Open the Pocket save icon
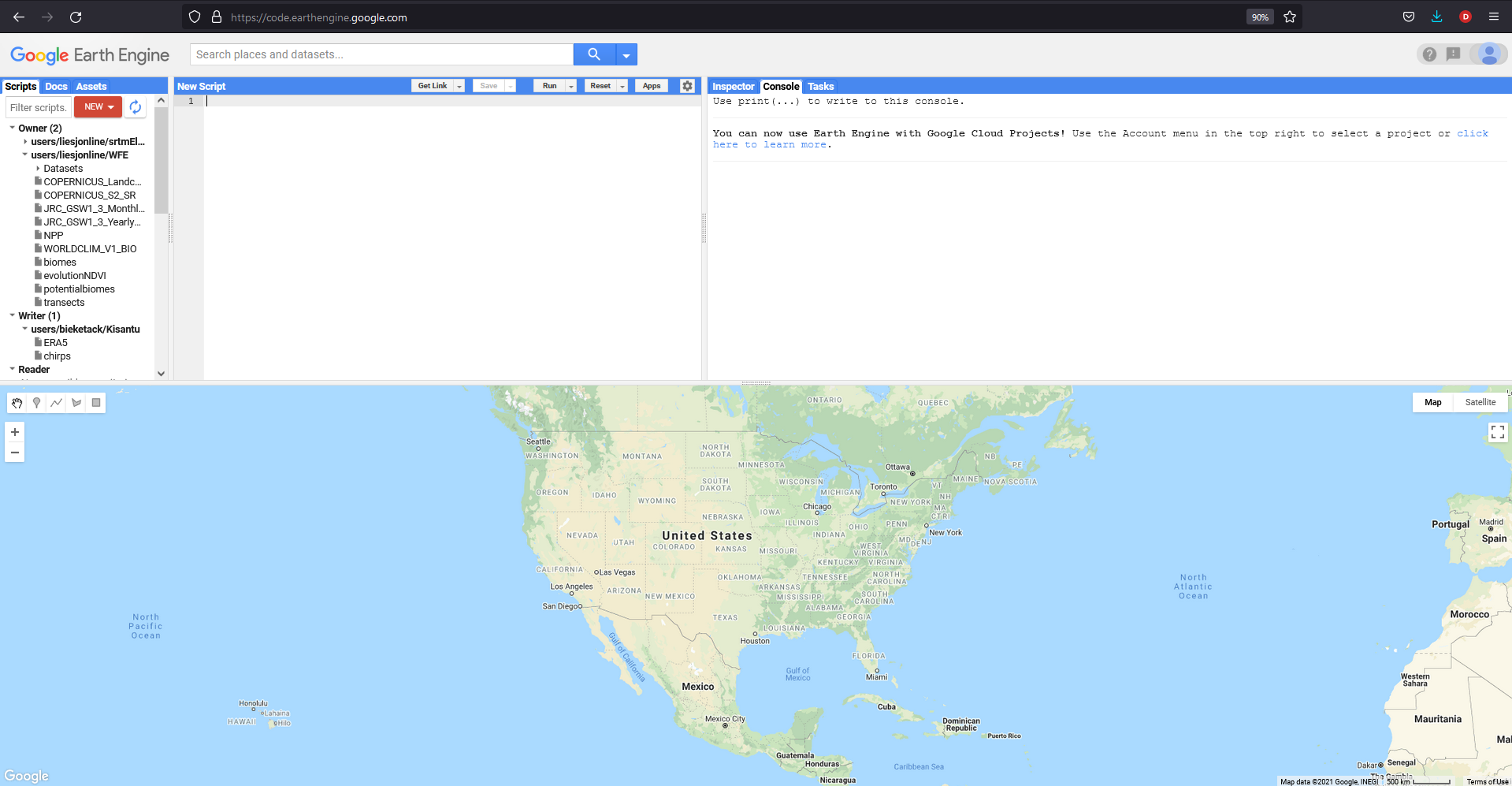 1409,17
